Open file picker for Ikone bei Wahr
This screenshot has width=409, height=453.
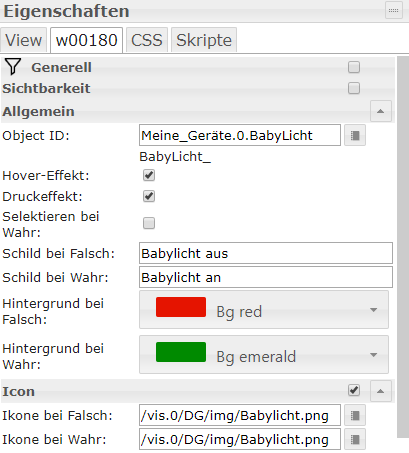(355, 439)
